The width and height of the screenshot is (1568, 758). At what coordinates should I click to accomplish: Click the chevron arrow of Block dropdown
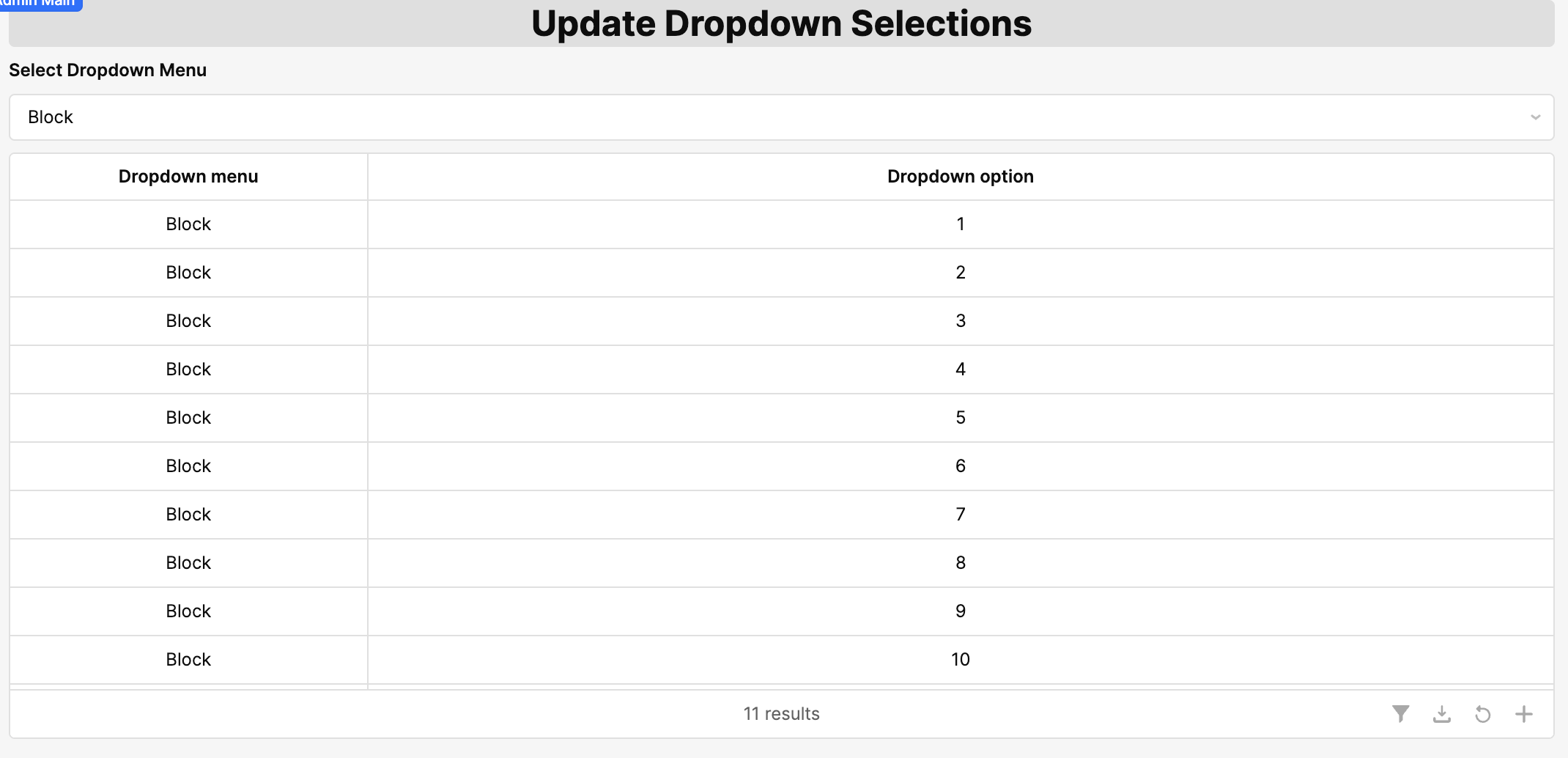[1535, 117]
